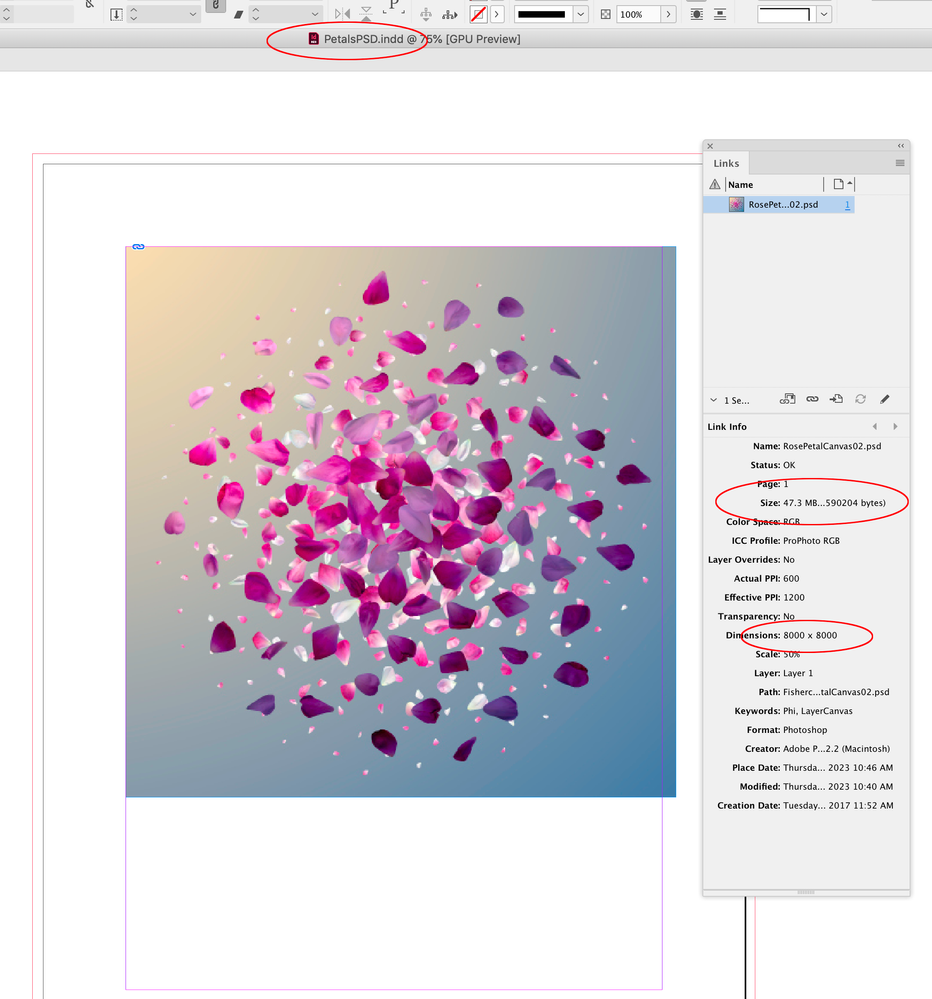This screenshot has height=999, width=932.
Task: Click the flip indicator P icon
Action: click(x=394, y=8)
